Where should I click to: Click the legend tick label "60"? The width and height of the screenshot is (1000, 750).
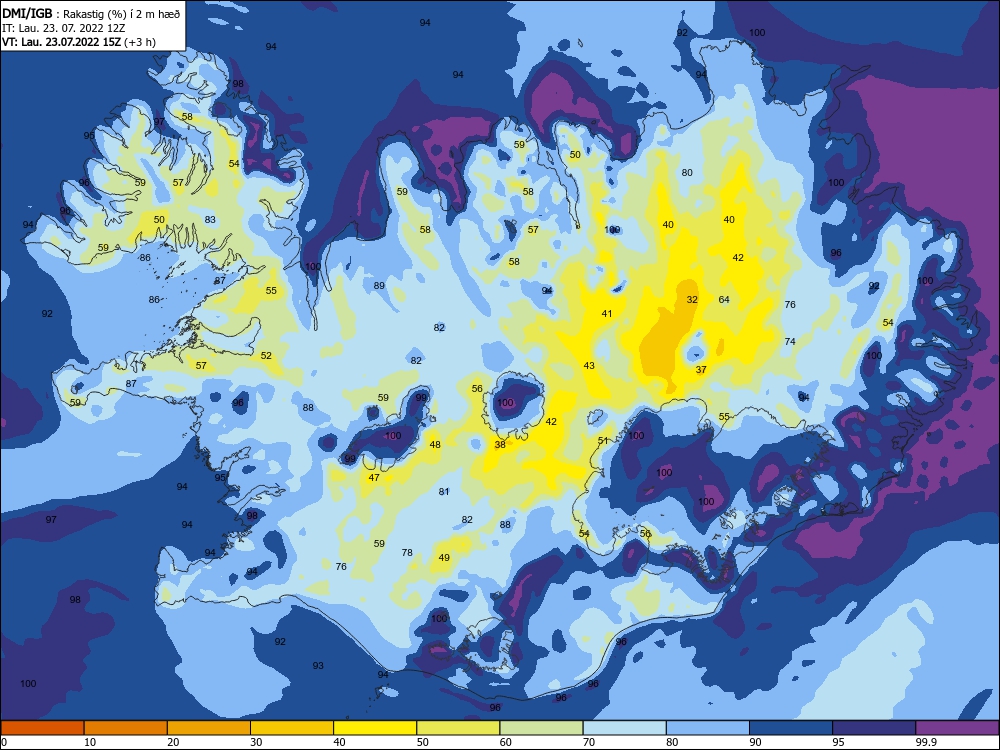pyautogui.click(x=506, y=742)
